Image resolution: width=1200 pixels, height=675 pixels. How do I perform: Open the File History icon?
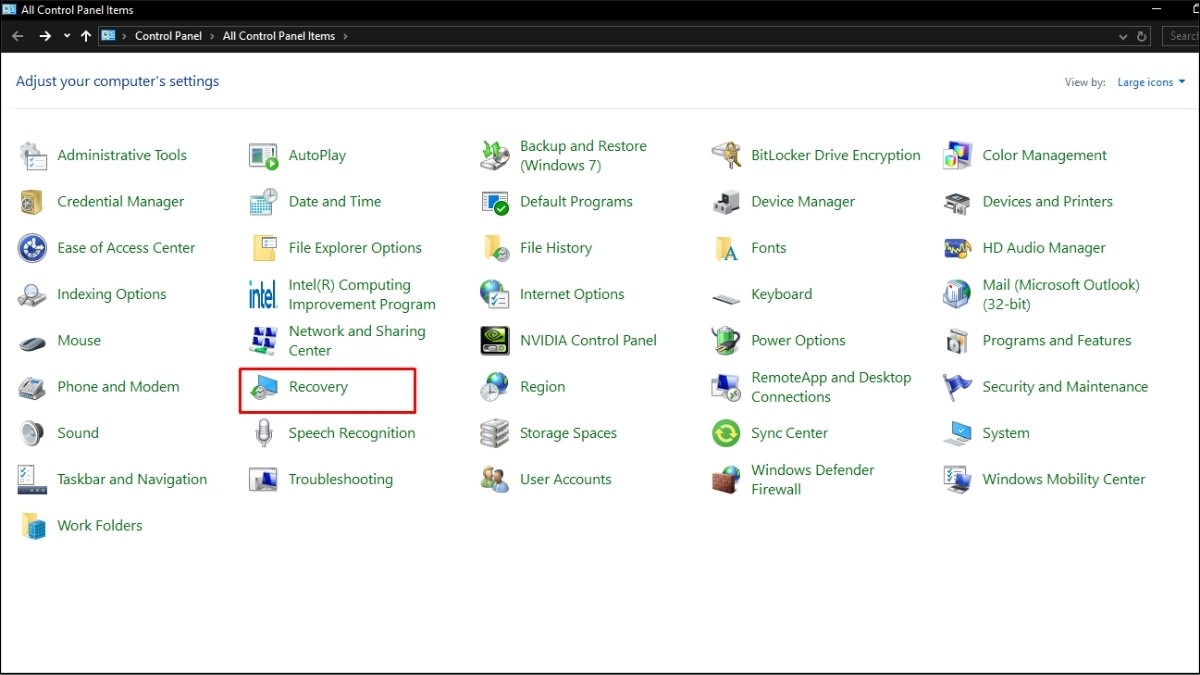pos(495,248)
